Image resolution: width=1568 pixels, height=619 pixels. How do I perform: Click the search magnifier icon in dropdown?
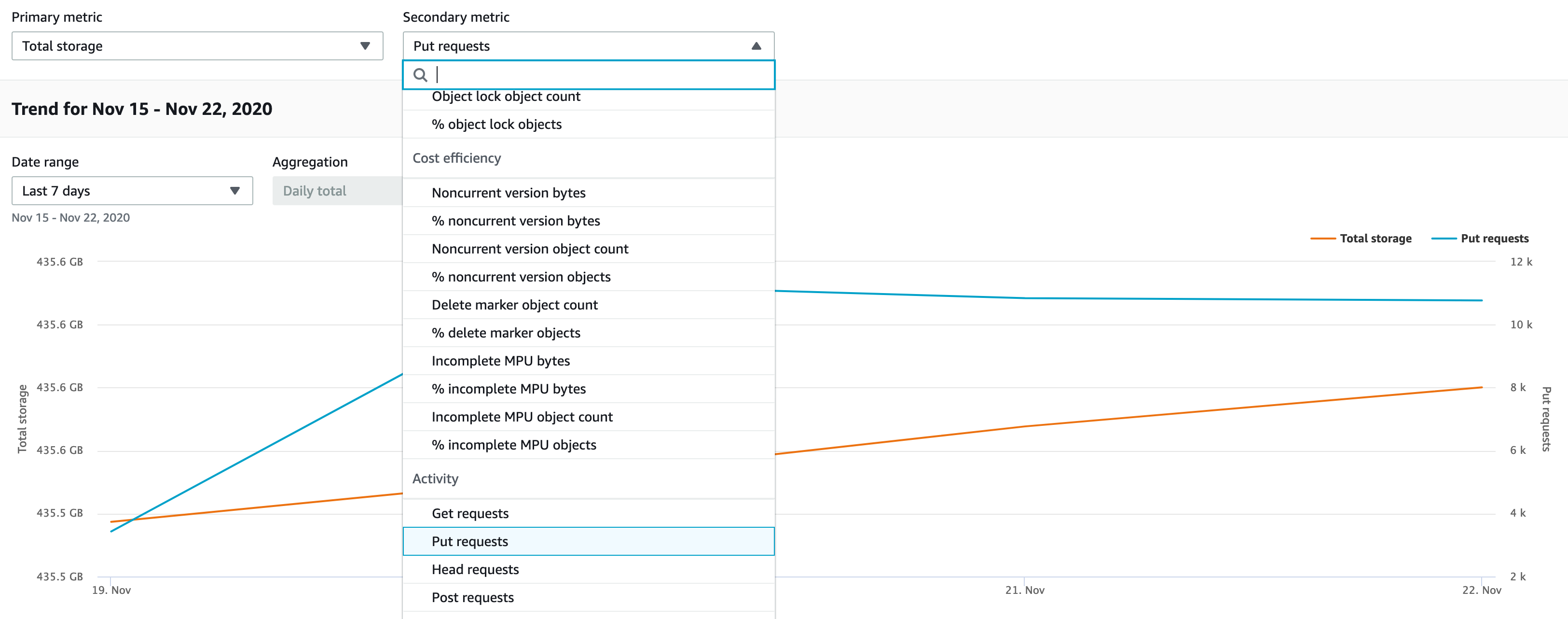[x=420, y=75]
